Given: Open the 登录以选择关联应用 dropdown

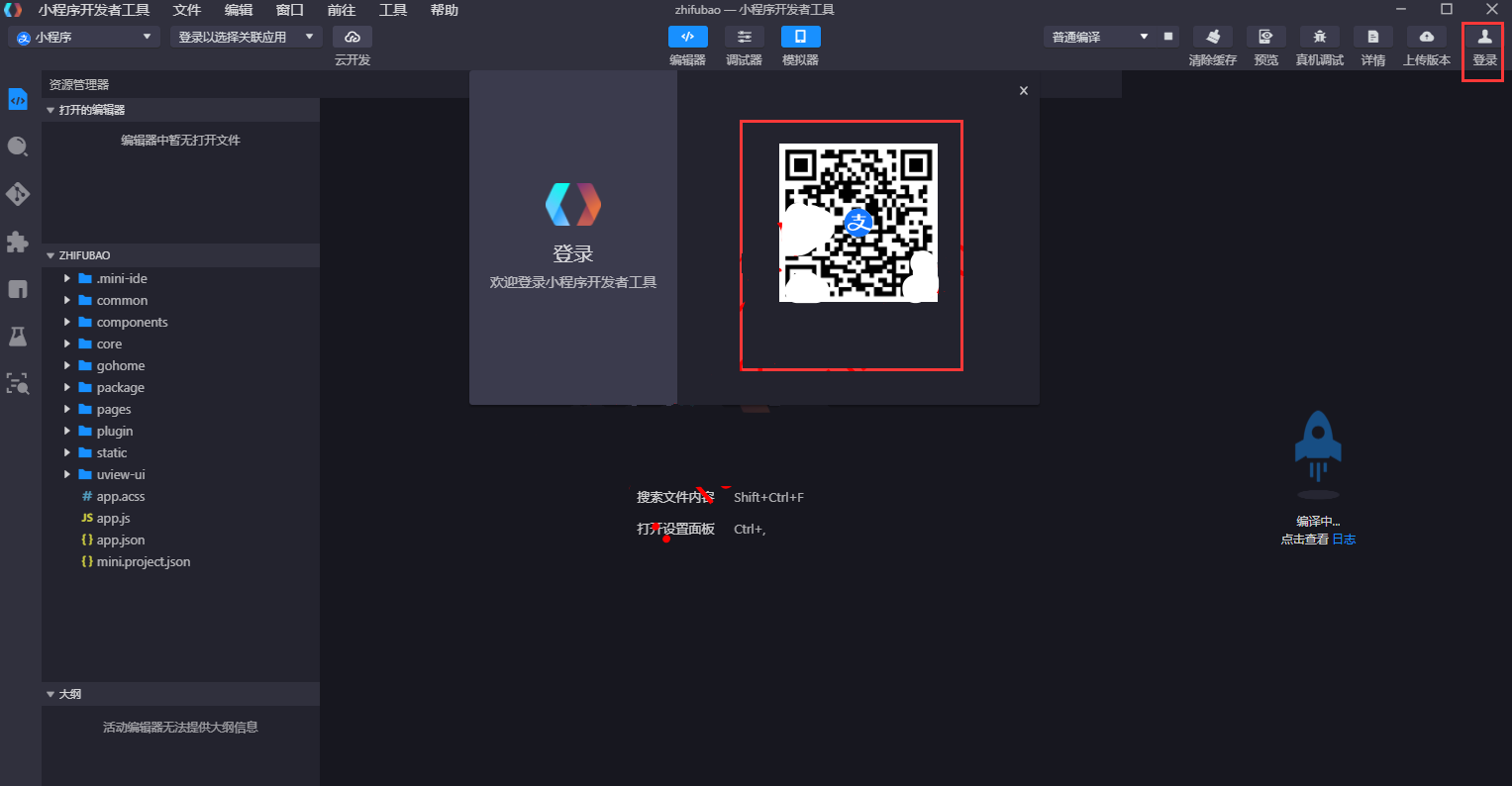Looking at the screenshot, I should click(x=247, y=37).
